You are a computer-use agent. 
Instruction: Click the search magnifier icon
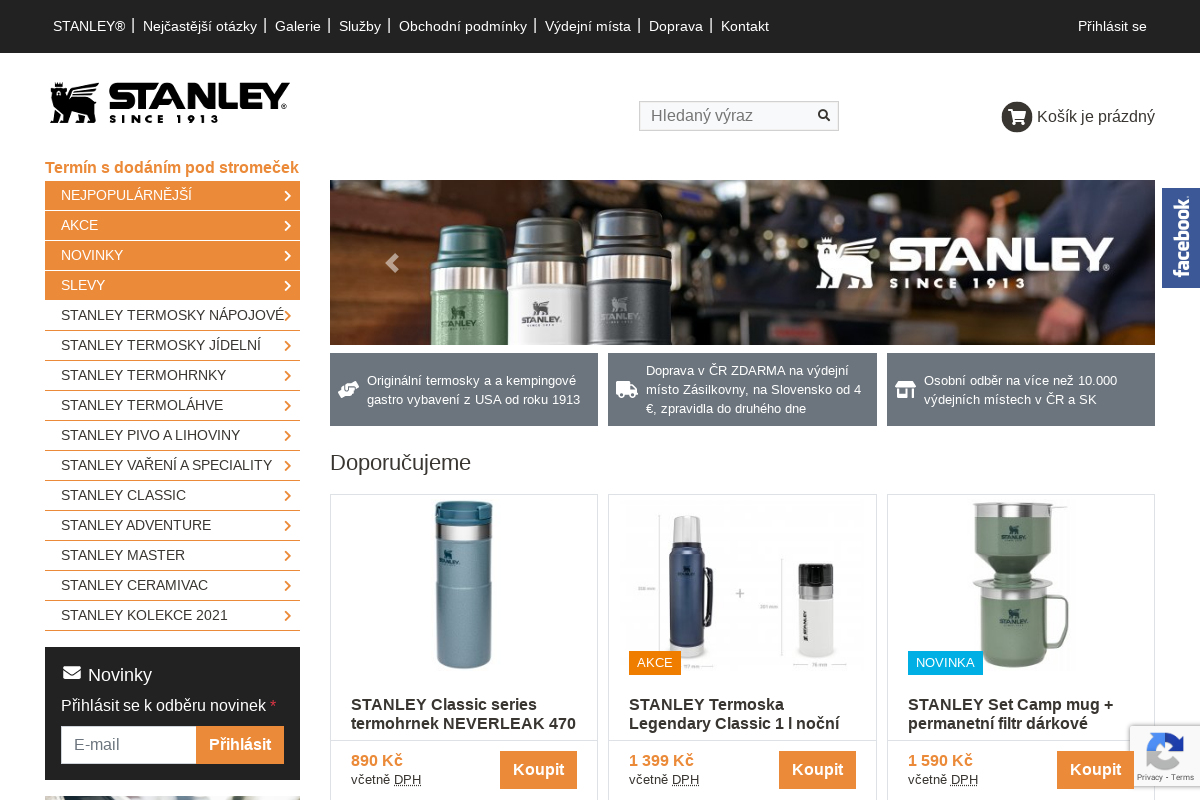(x=824, y=115)
